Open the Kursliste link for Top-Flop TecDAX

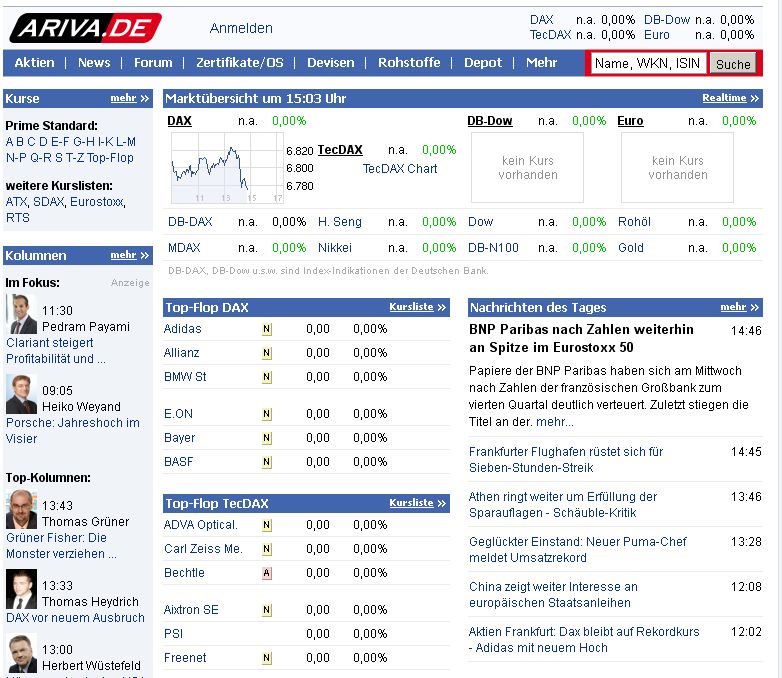[417, 503]
